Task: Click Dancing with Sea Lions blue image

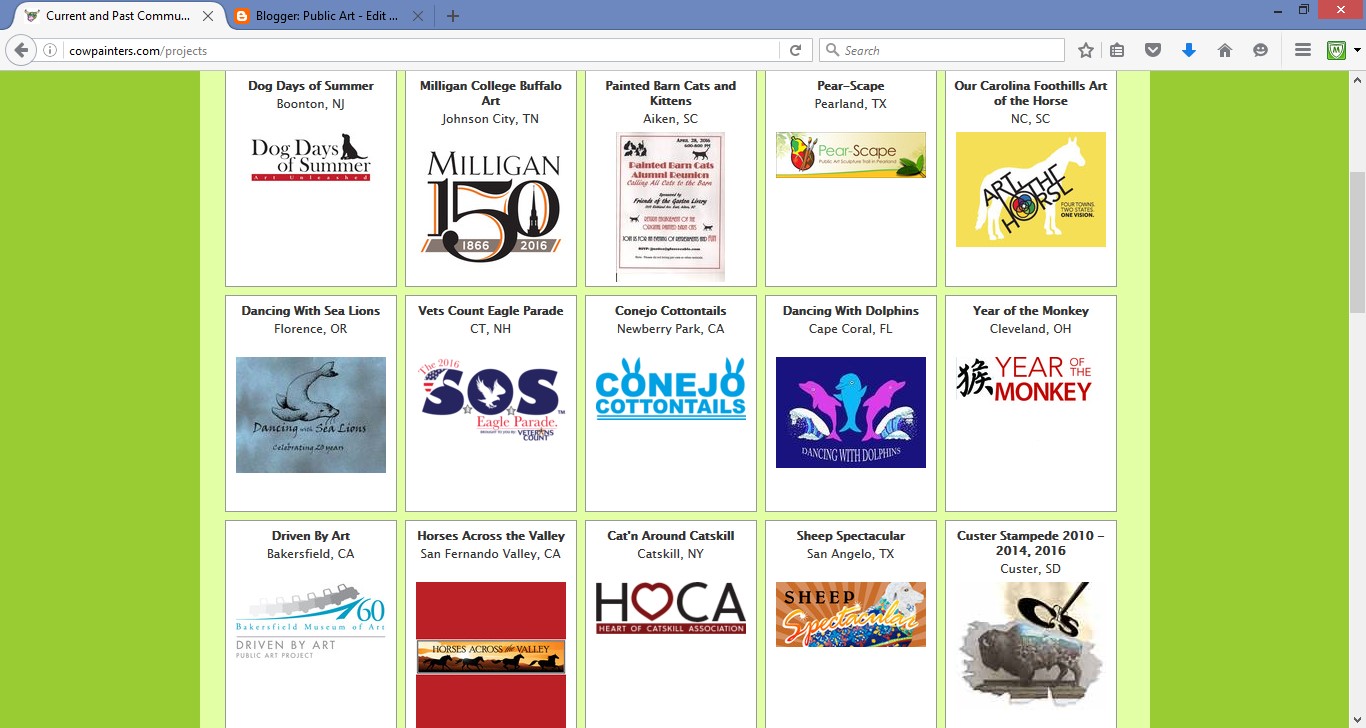Action: [x=311, y=415]
